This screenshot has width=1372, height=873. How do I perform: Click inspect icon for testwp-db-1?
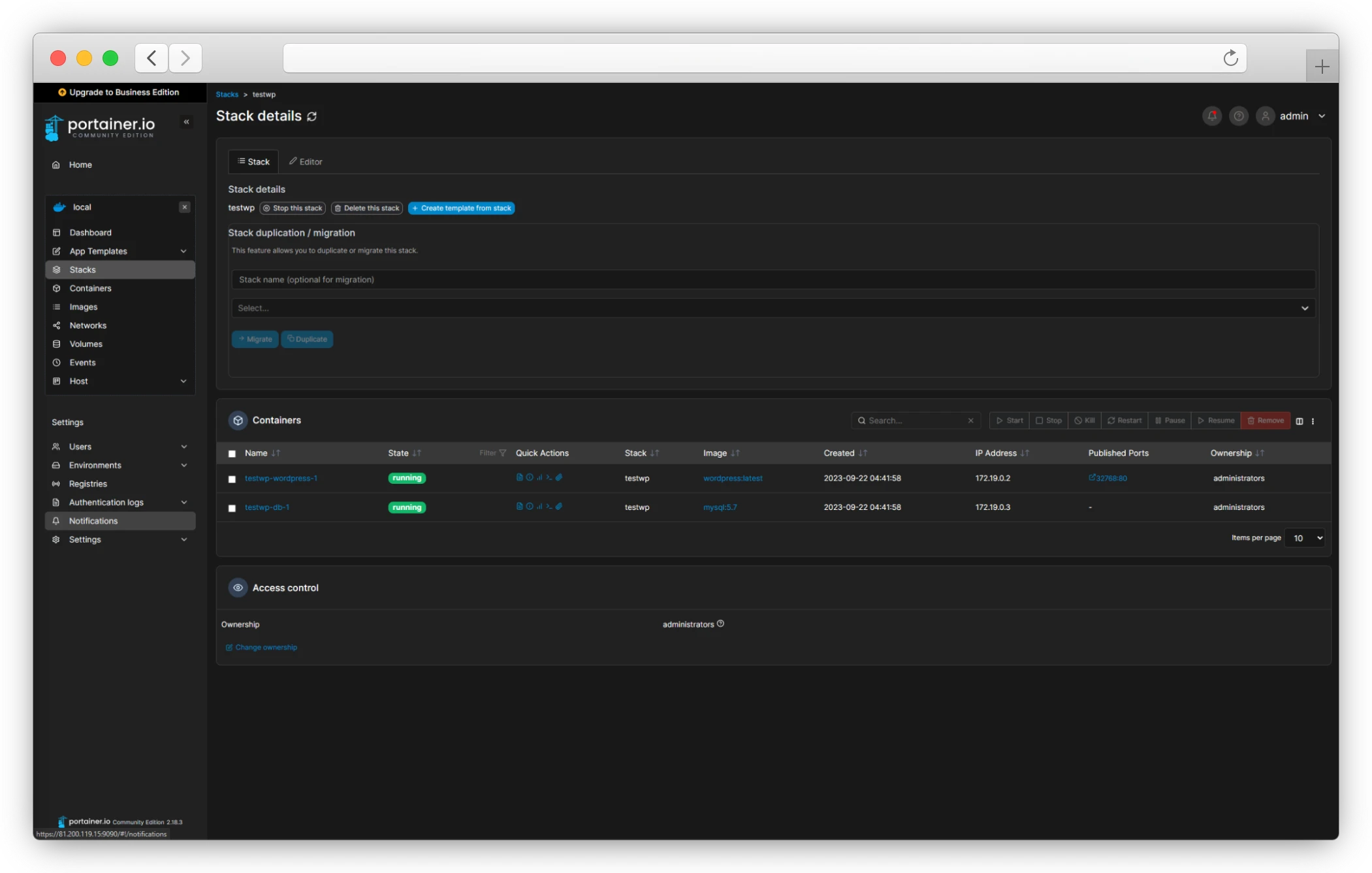pyautogui.click(x=530, y=506)
